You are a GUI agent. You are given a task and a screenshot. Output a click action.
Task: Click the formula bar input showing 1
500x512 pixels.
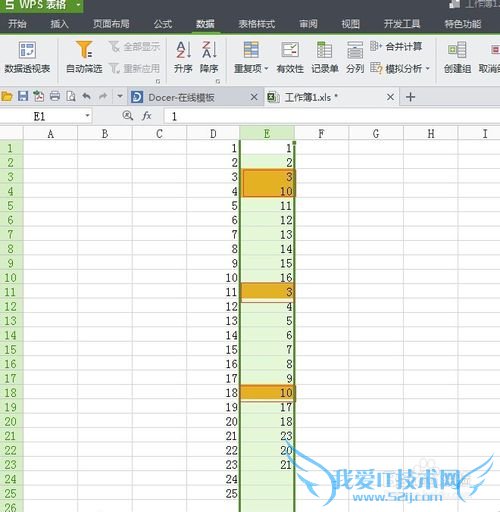332,116
